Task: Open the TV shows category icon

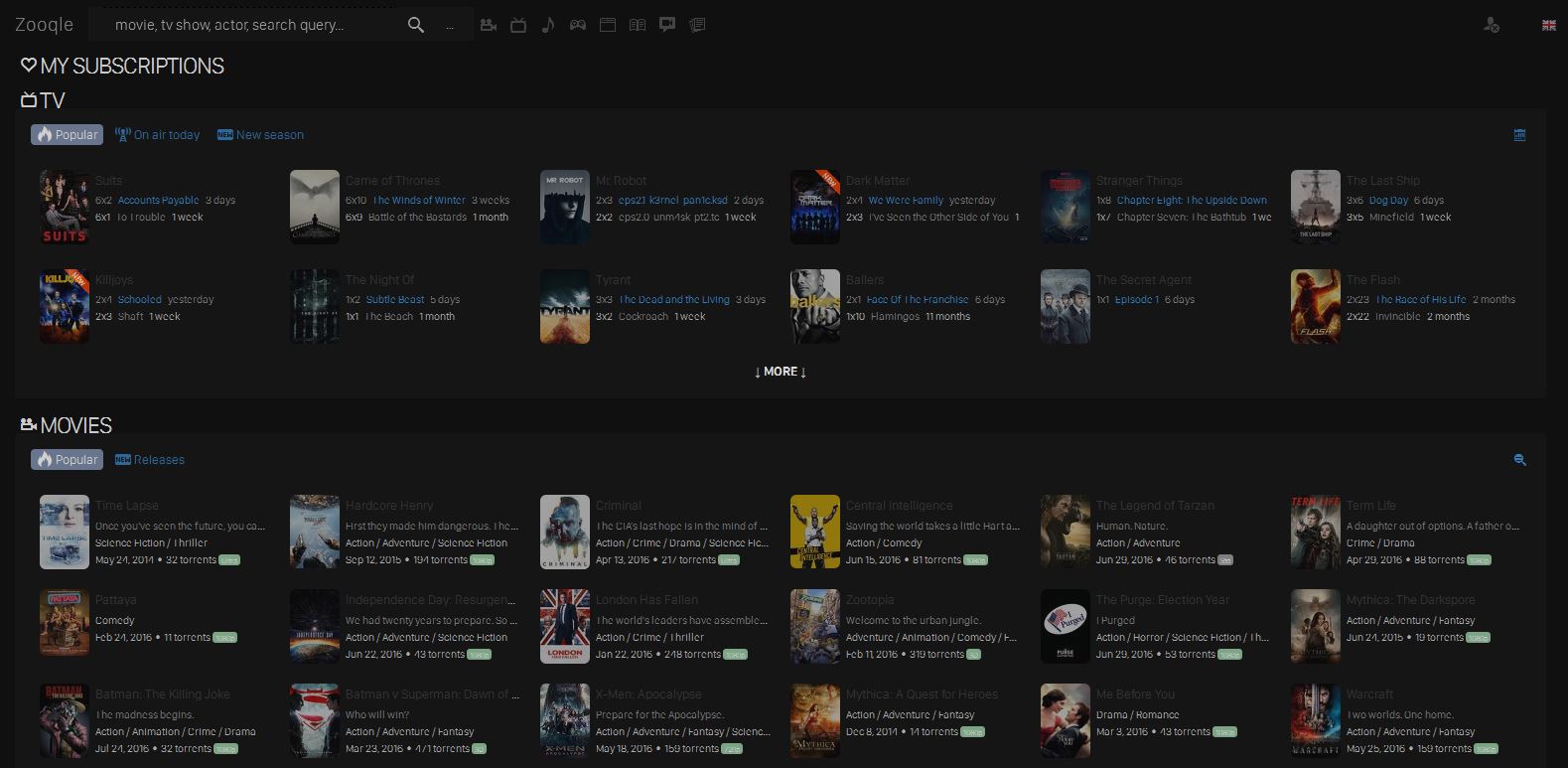Action: point(518,25)
